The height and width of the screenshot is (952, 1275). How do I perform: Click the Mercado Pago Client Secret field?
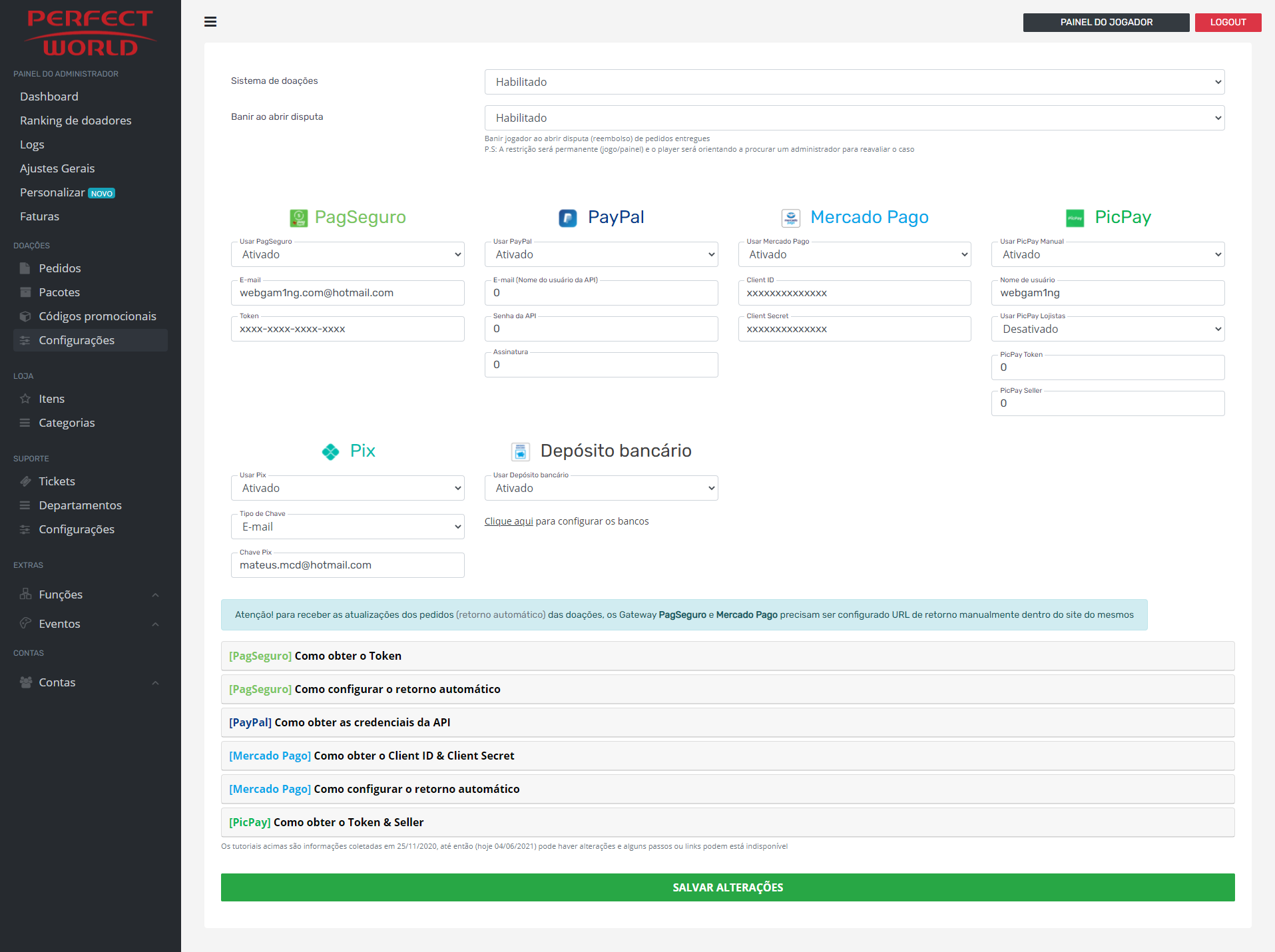point(854,329)
